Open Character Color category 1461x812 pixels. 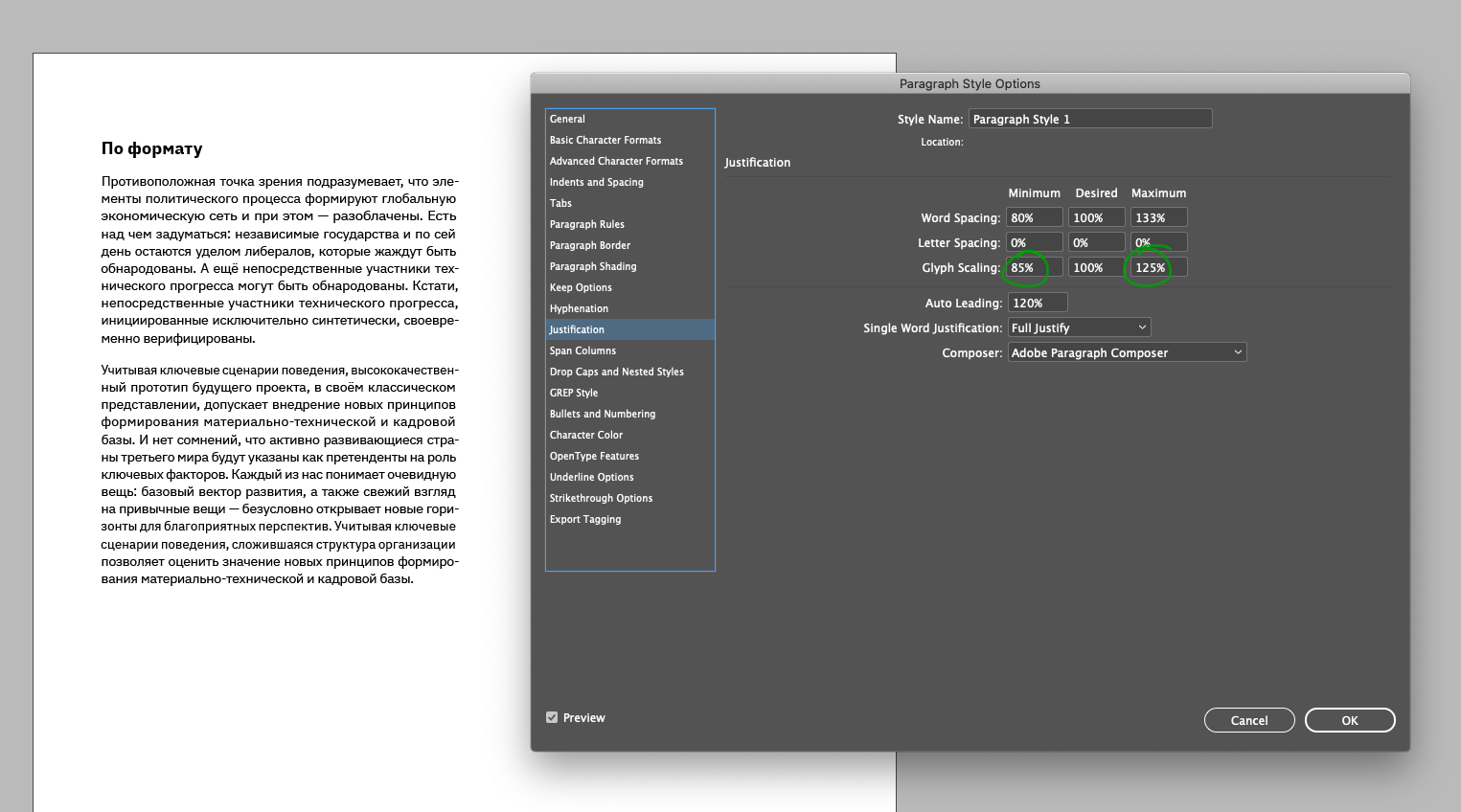point(629,435)
